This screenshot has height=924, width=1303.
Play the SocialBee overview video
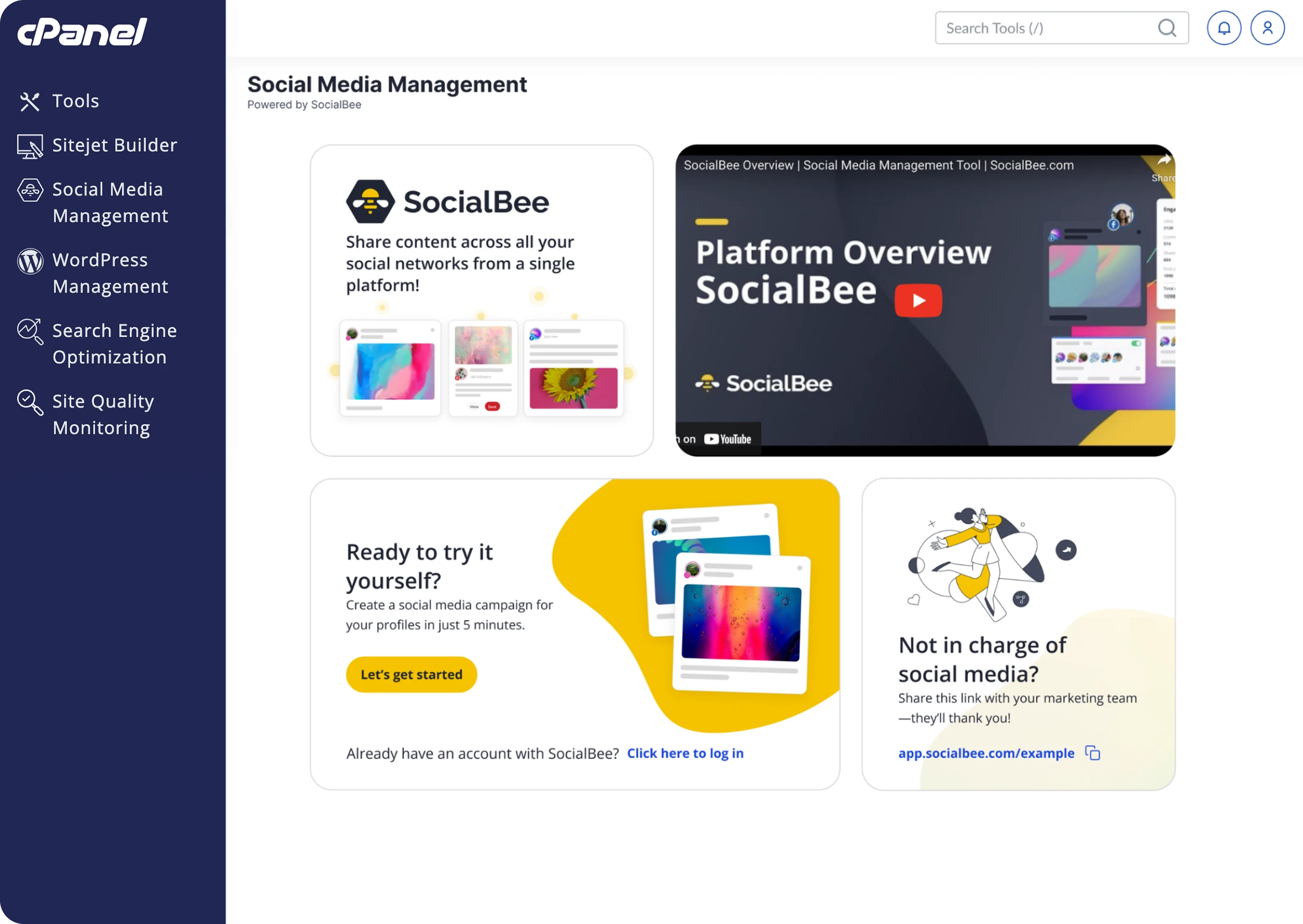pyautogui.click(x=917, y=300)
